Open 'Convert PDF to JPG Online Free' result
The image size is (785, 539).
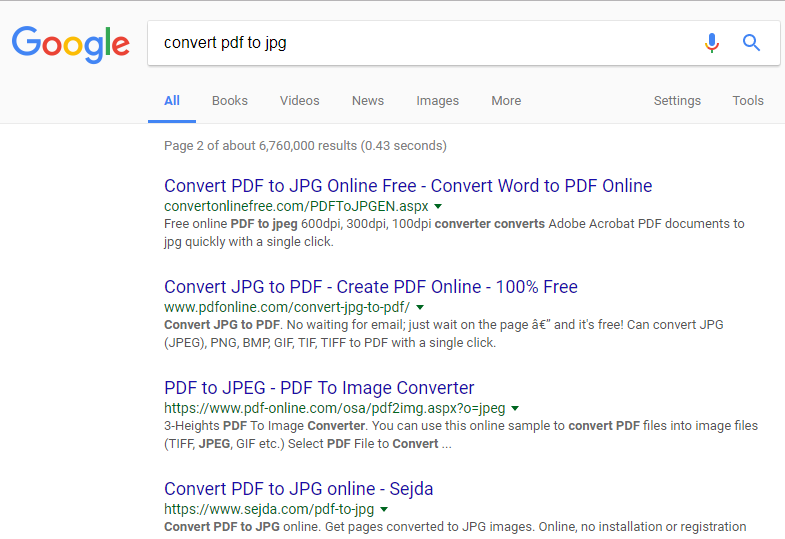[x=408, y=186]
